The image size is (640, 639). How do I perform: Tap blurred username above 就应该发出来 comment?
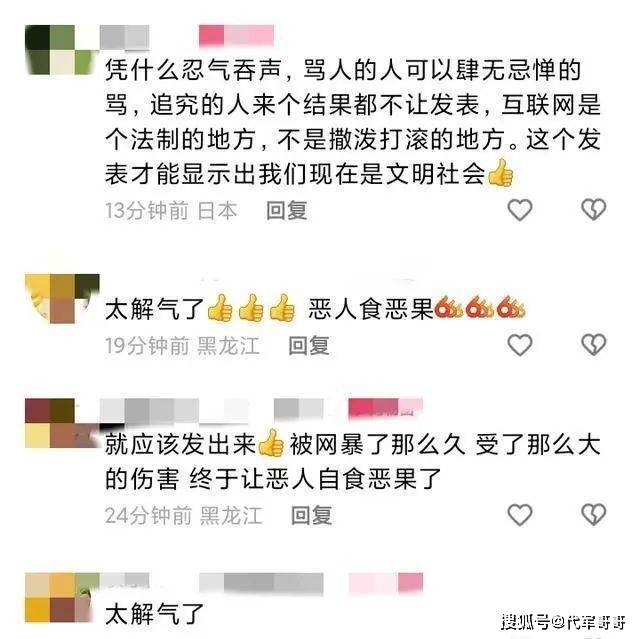point(211,411)
